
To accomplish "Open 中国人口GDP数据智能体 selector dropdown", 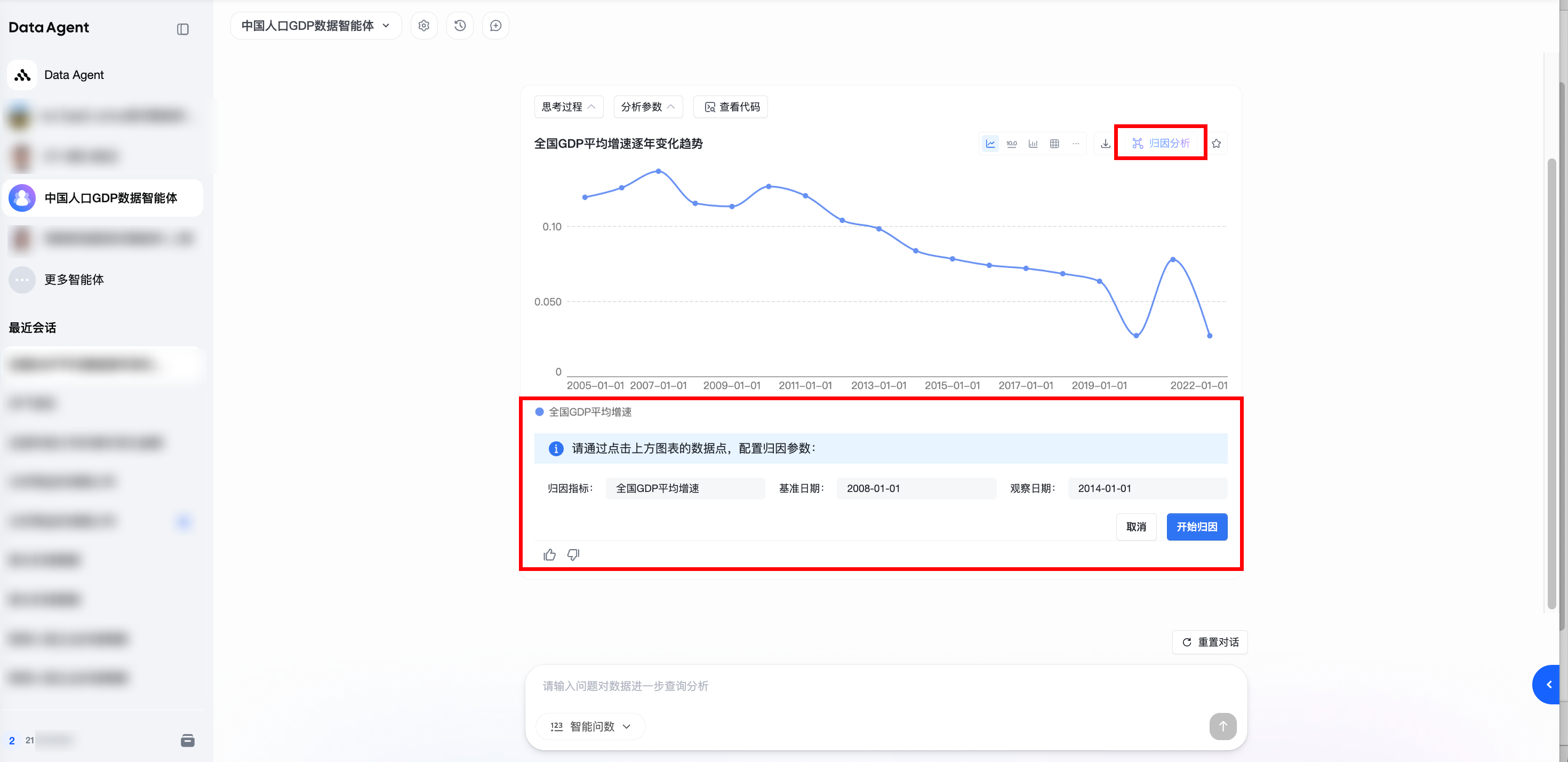I will coord(315,26).
